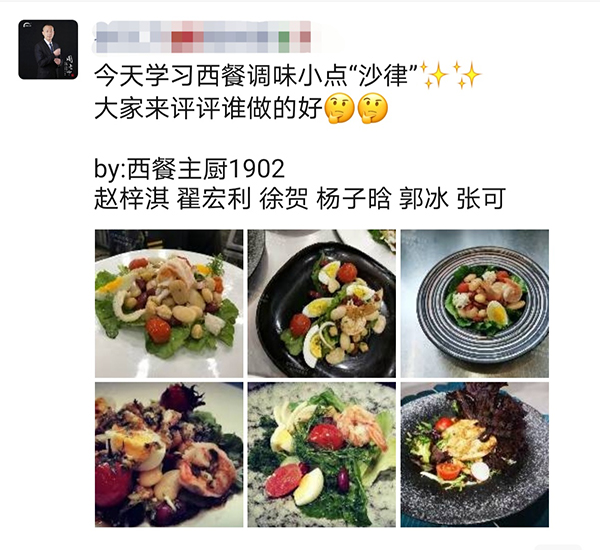Click the first thinking-face emoji
Image resolution: width=600 pixels, height=550 pixels.
click(339, 109)
